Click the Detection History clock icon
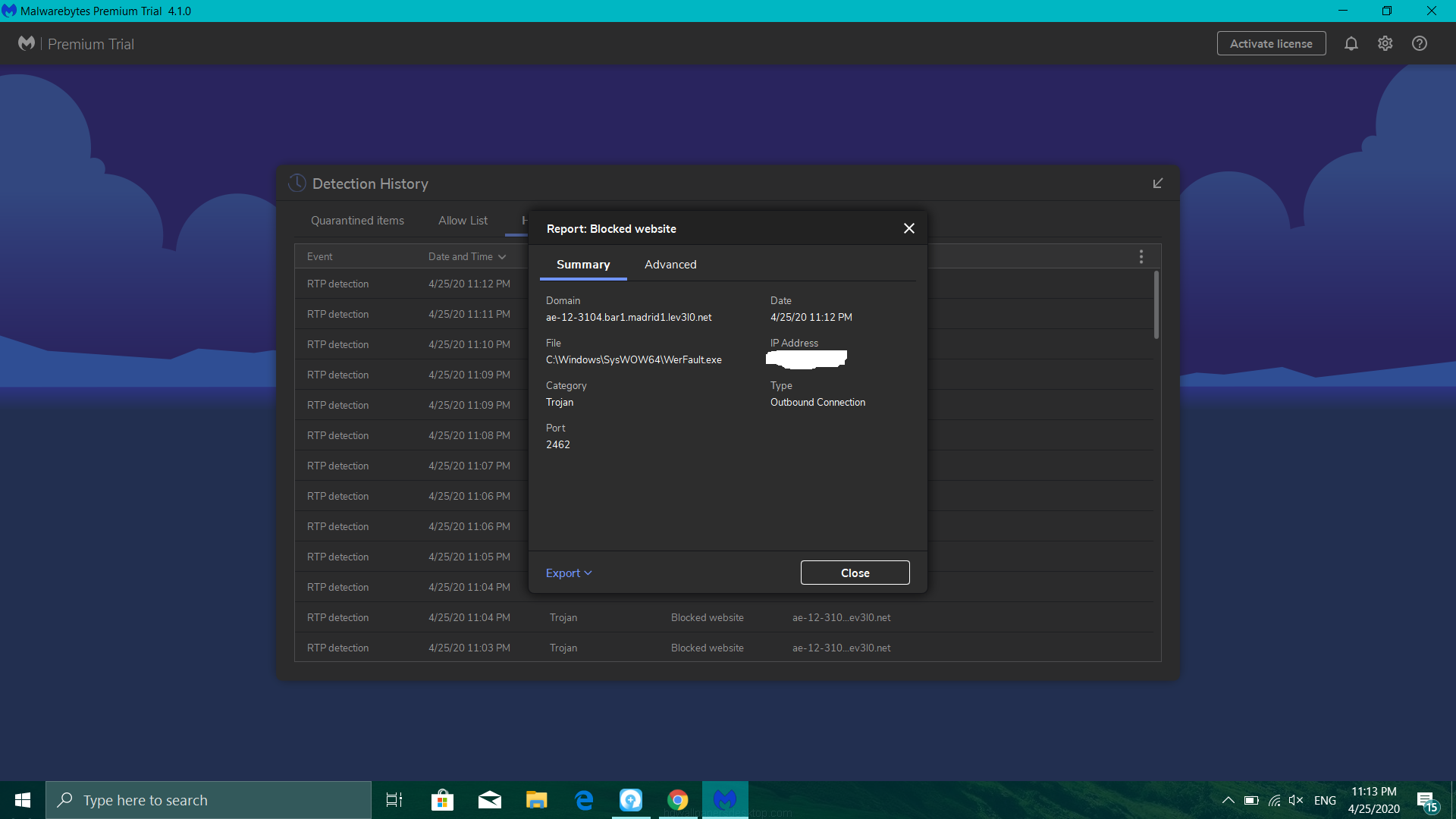This screenshot has width=1456, height=819. coord(297,184)
